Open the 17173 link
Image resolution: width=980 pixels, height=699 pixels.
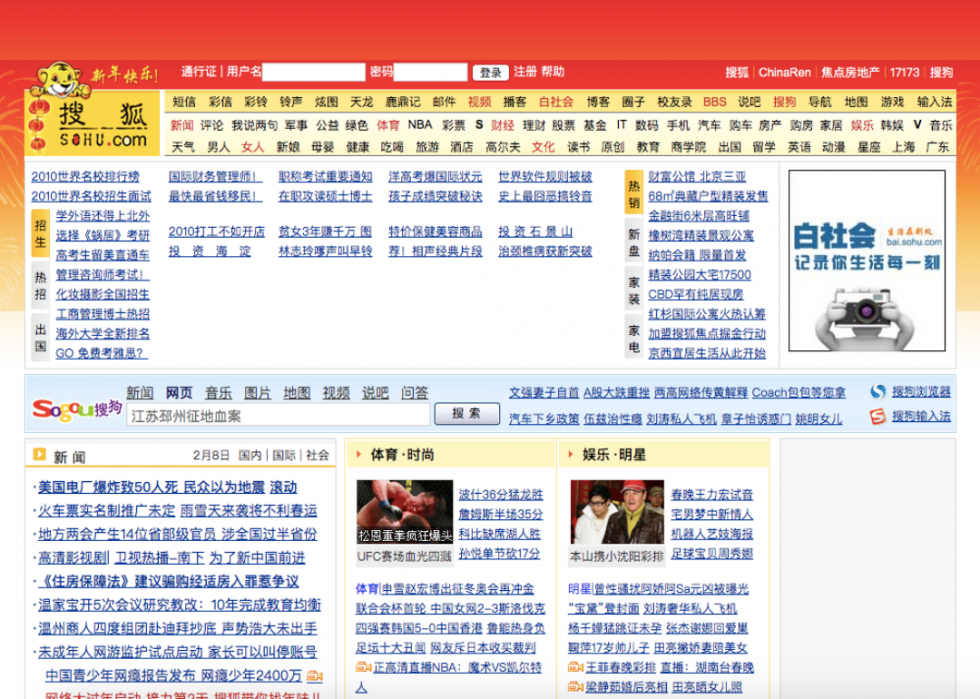tap(904, 73)
